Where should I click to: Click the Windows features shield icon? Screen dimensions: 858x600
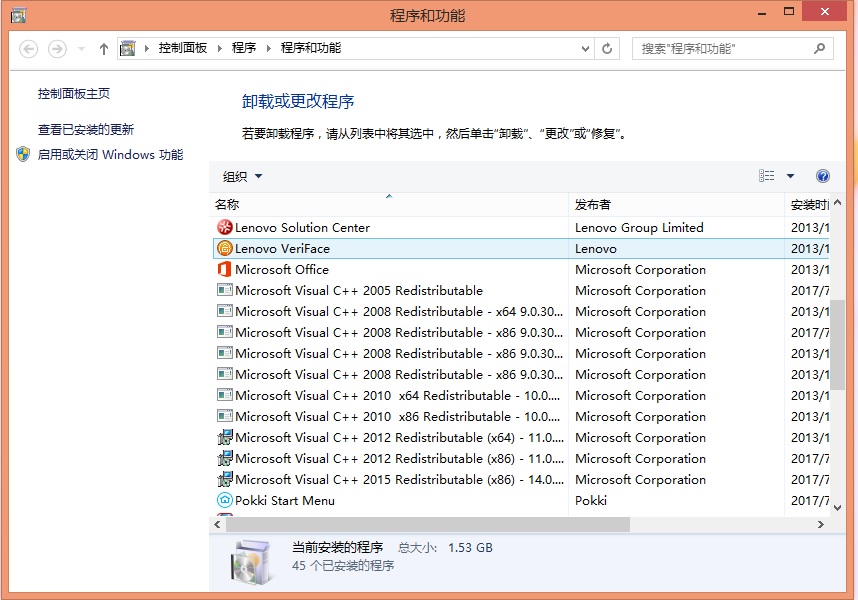[23, 154]
